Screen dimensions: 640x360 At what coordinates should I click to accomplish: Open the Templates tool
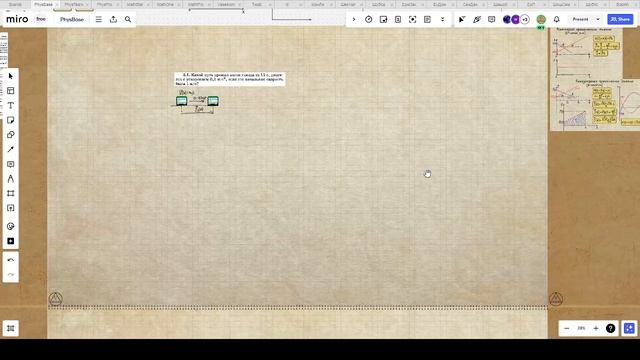pos(11,91)
